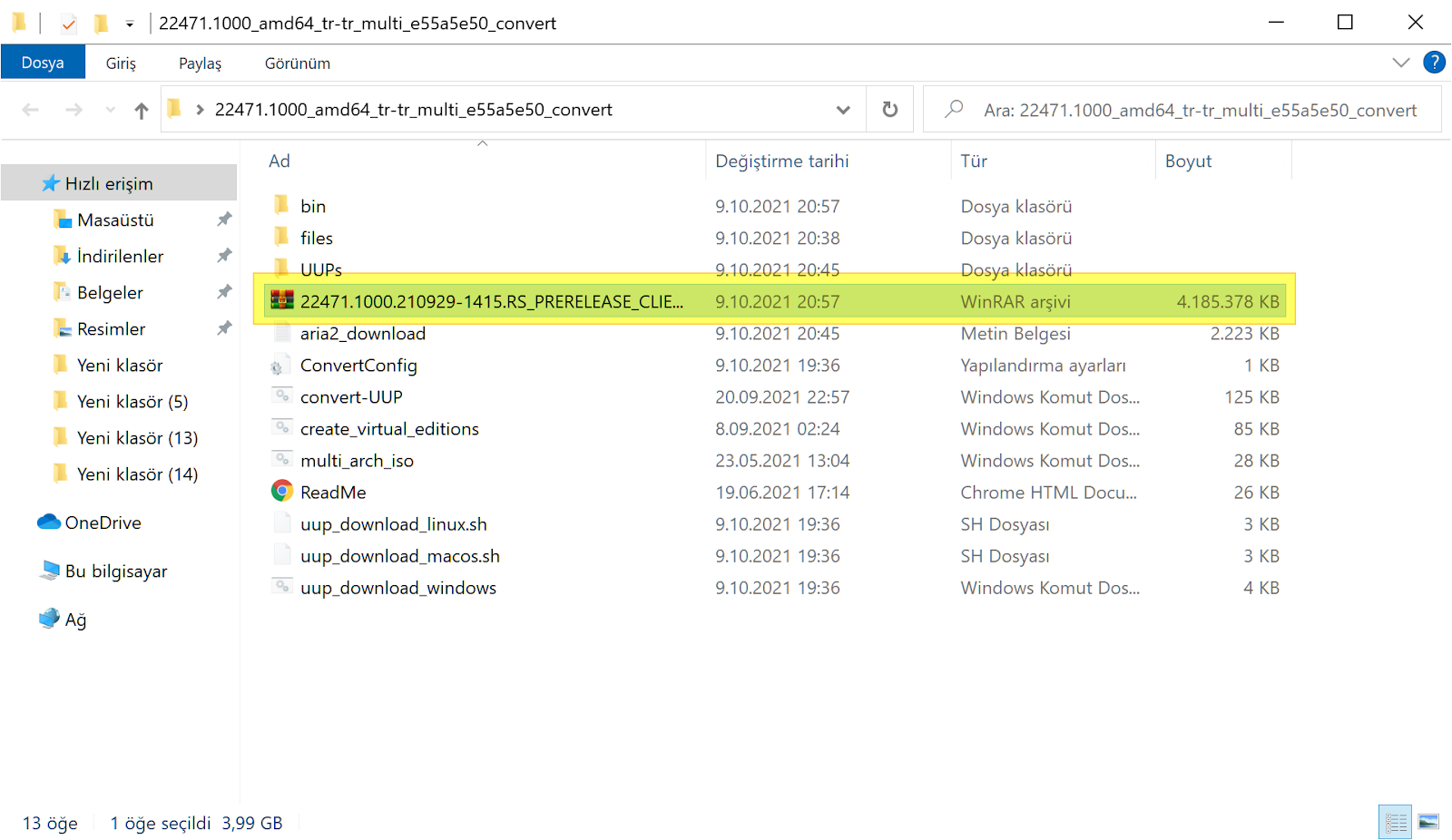Go up one folder level
This screenshot has width=1452, height=840.
(142, 111)
